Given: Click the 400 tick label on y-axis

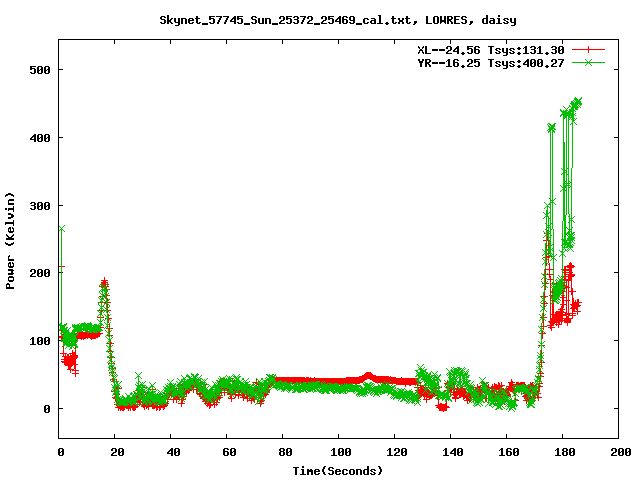Looking at the screenshot, I should click(x=39, y=137).
